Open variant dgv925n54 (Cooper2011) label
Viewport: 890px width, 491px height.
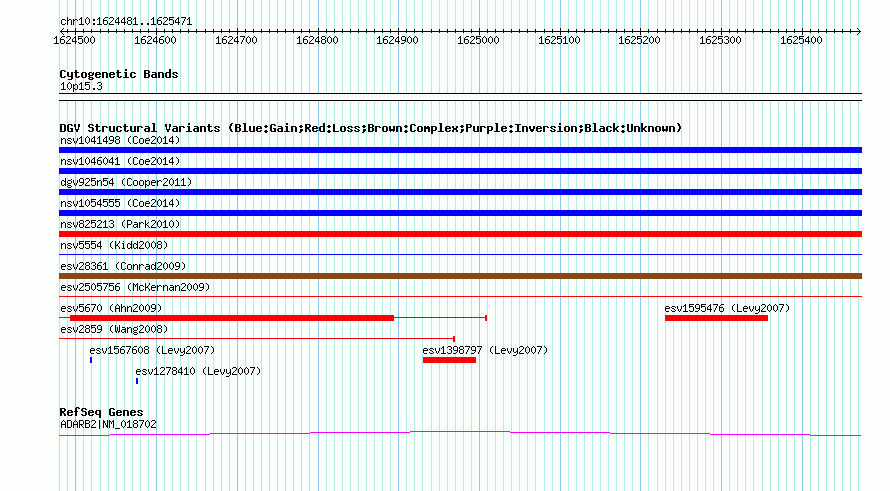(126, 182)
